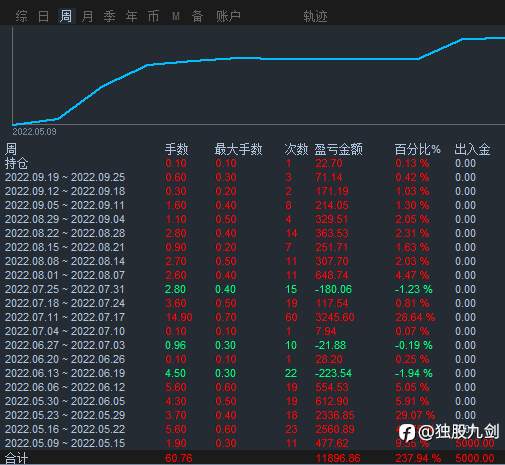Open the 备 notes tab

(197, 16)
